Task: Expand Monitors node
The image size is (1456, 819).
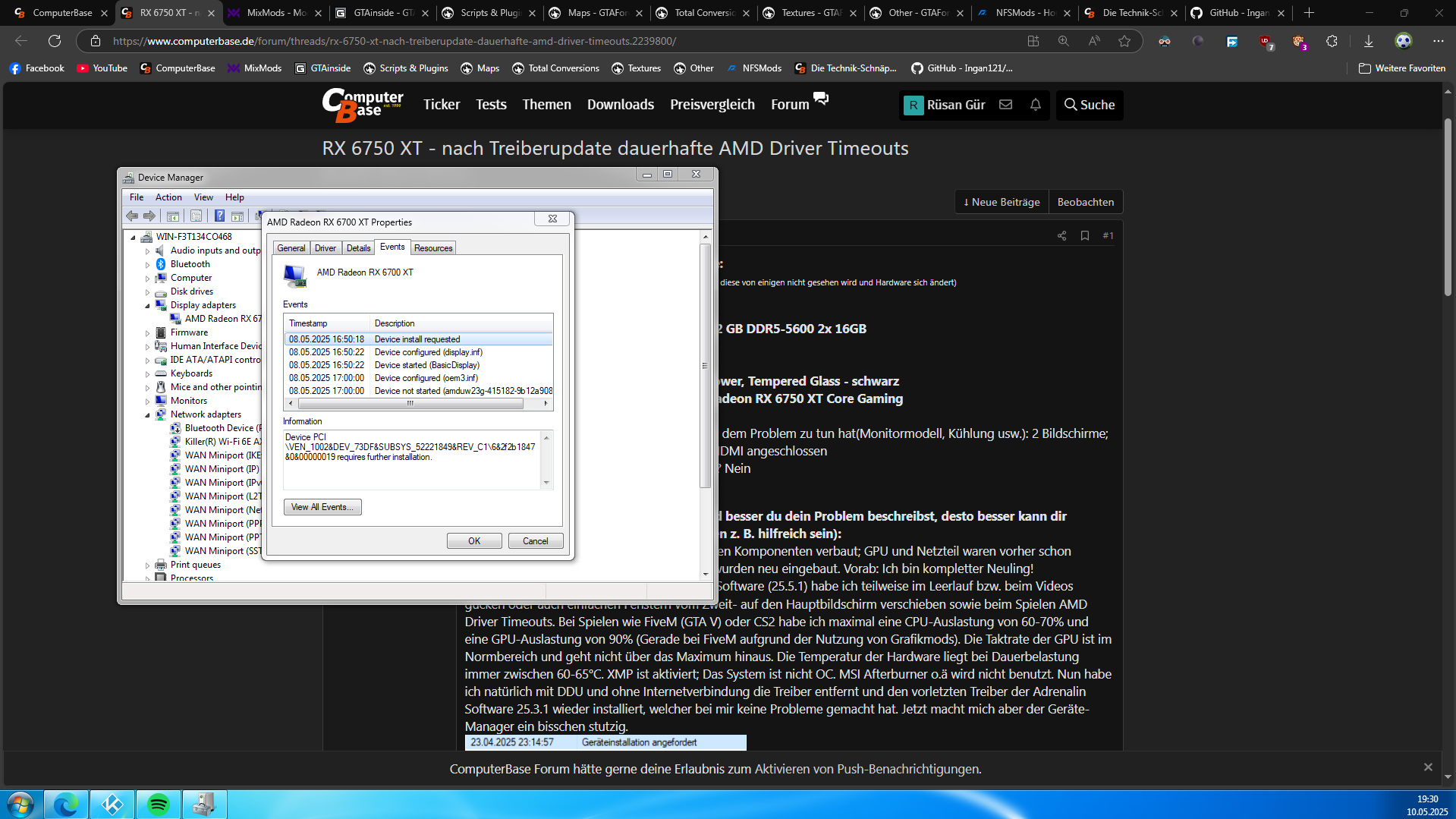Action: pos(148,401)
